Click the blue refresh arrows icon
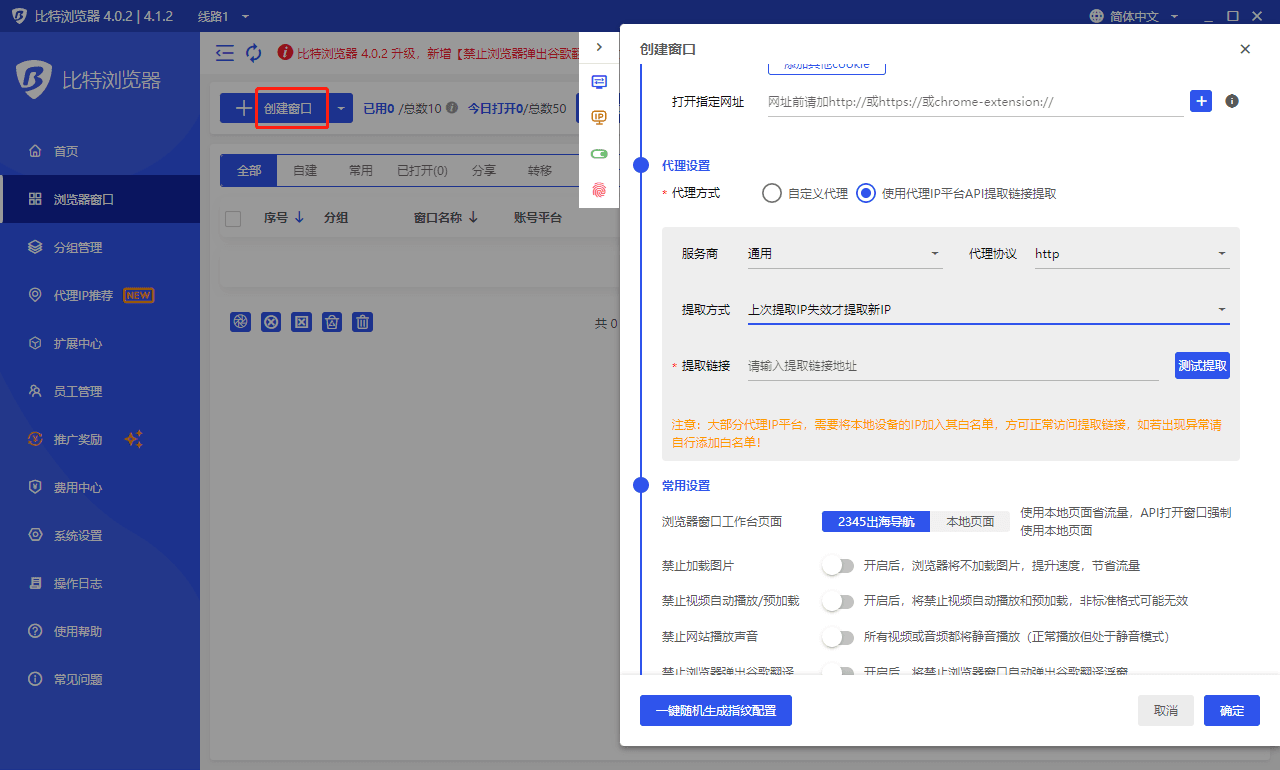This screenshot has width=1280, height=770. [x=254, y=52]
